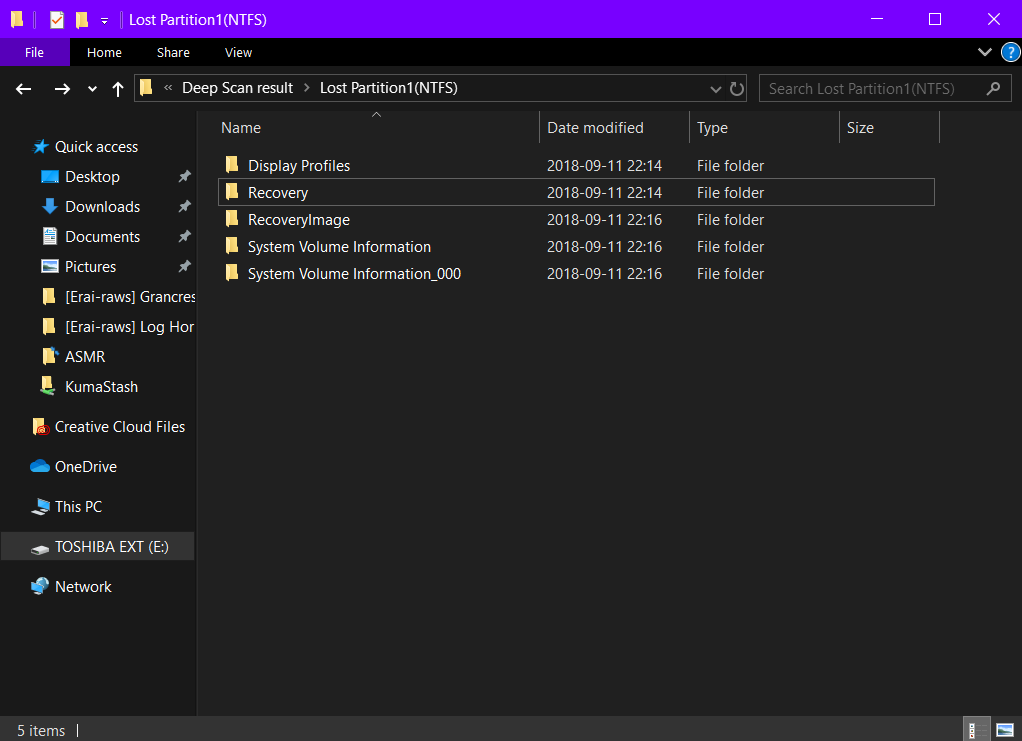The image size is (1022, 741).
Task: Switch to Details view in status bar
Action: (976, 730)
